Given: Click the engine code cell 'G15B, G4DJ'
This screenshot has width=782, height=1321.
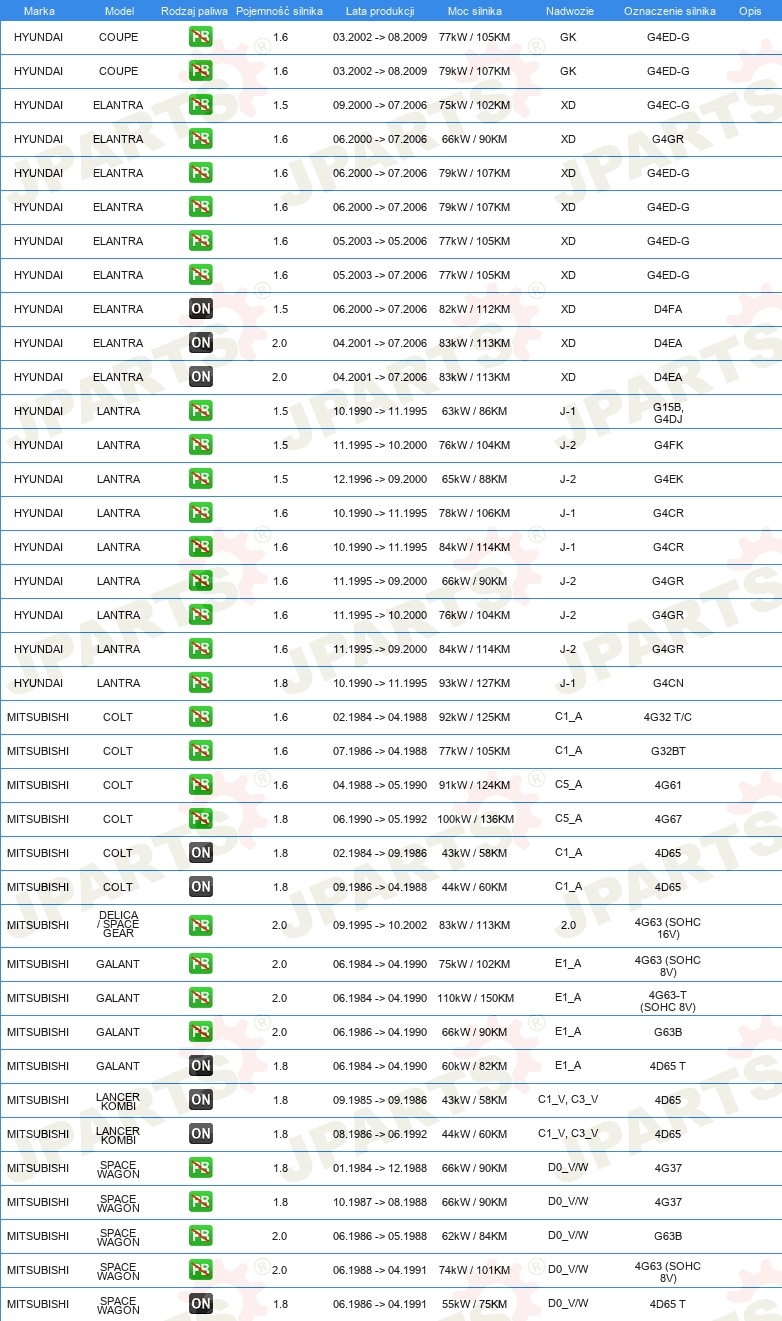Looking at the screenshot, I should [x=668, y=412].
